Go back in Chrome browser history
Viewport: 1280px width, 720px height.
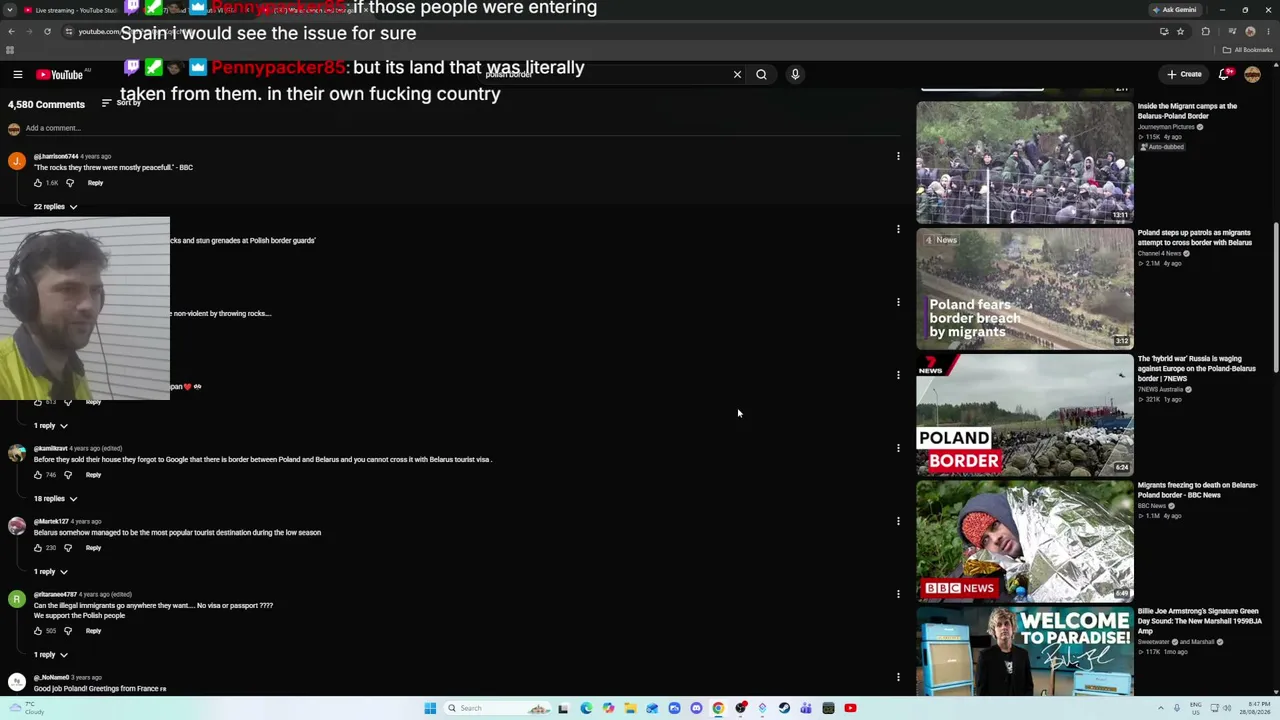[11, 32]
